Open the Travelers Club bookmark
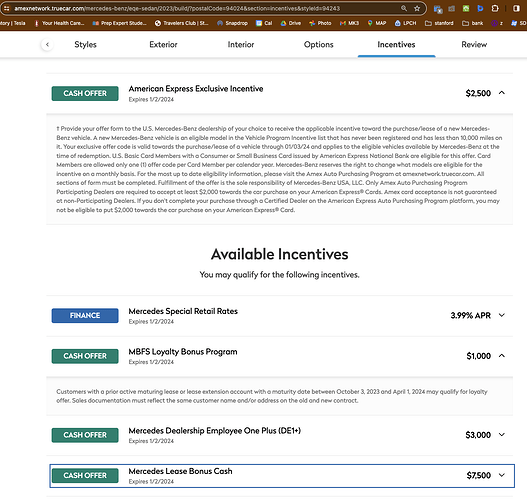This screenshot has height=500, width=527. click(x=181, y=23)
